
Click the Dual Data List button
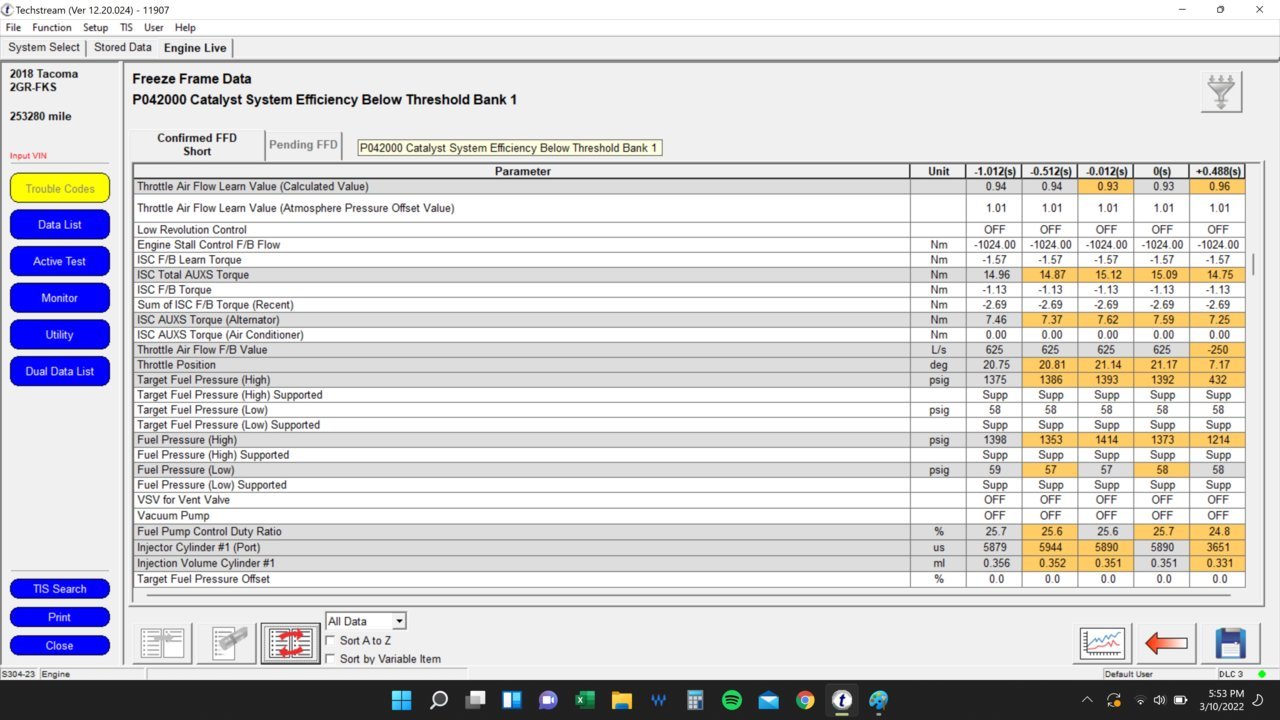click(x=60, y=371)
